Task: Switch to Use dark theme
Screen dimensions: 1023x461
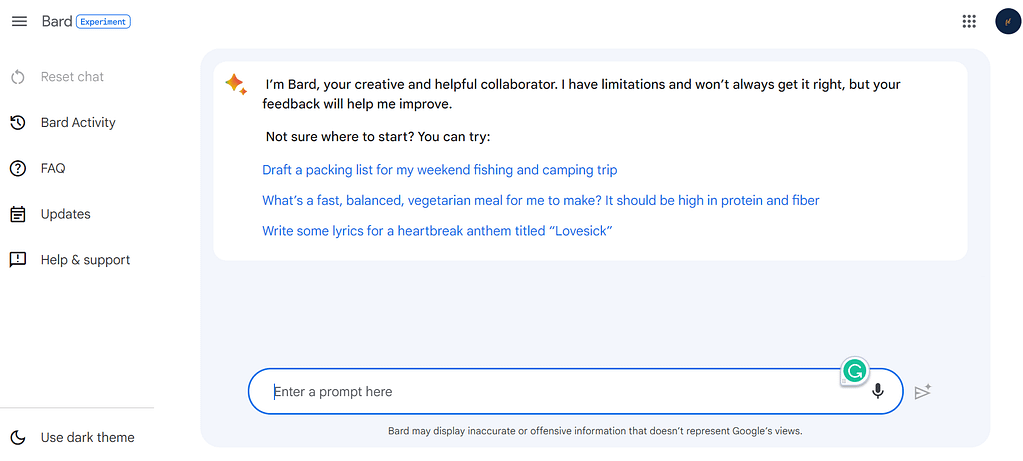Action: coord(87,438)
